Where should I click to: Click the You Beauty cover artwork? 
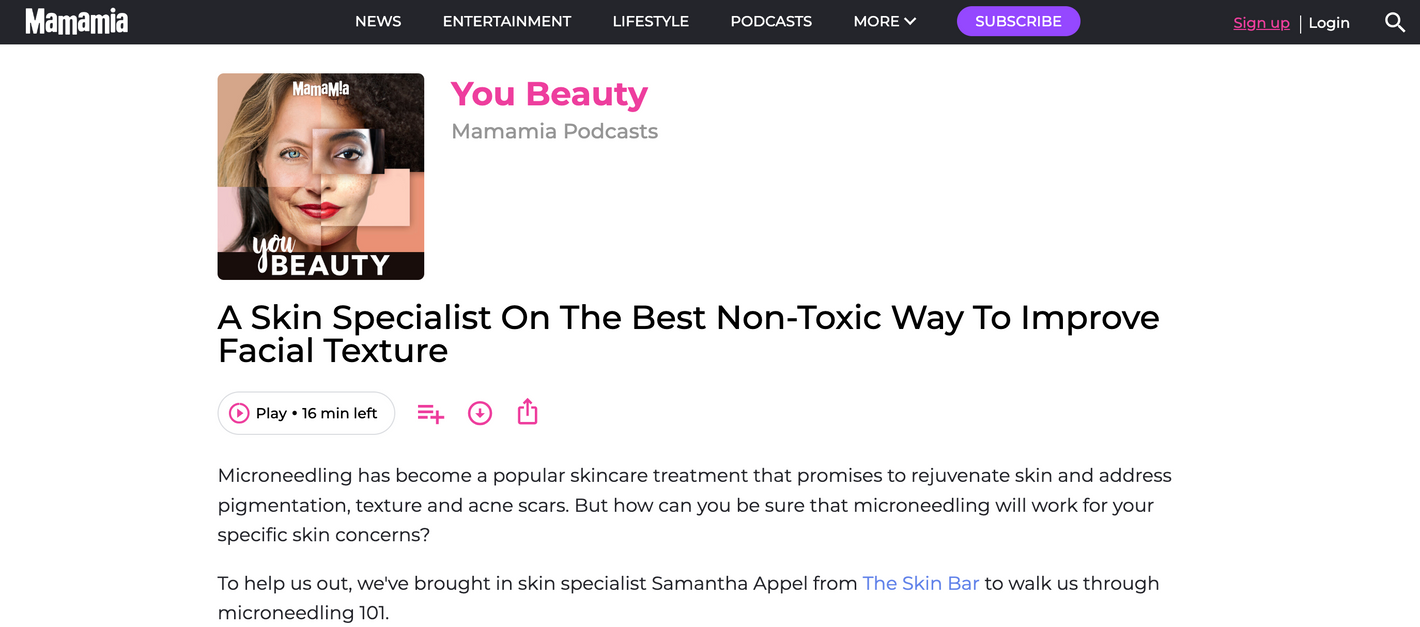coord(321,176)
